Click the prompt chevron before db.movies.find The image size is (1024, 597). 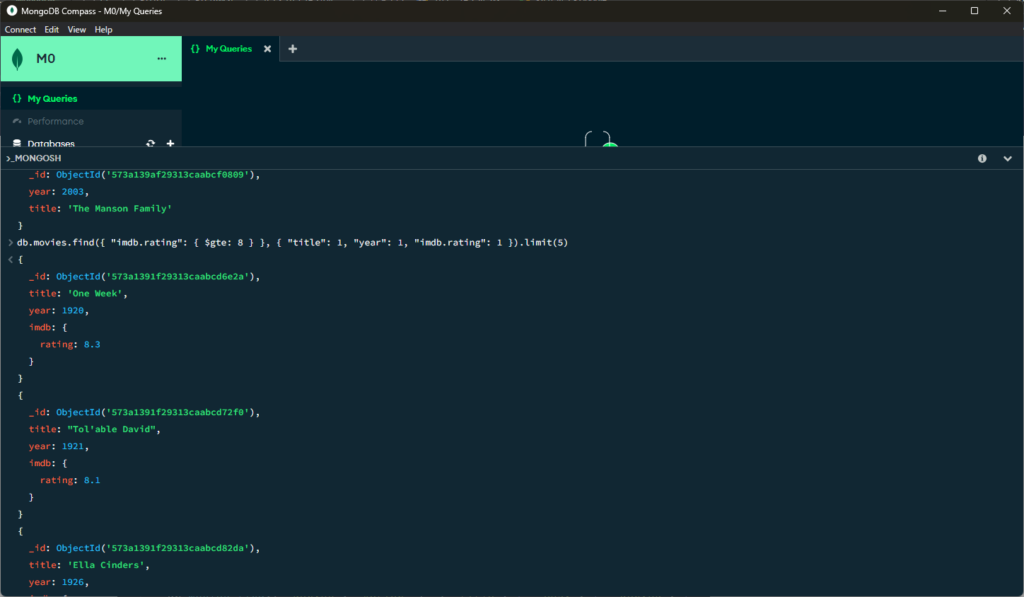click(x=10, y=243)
